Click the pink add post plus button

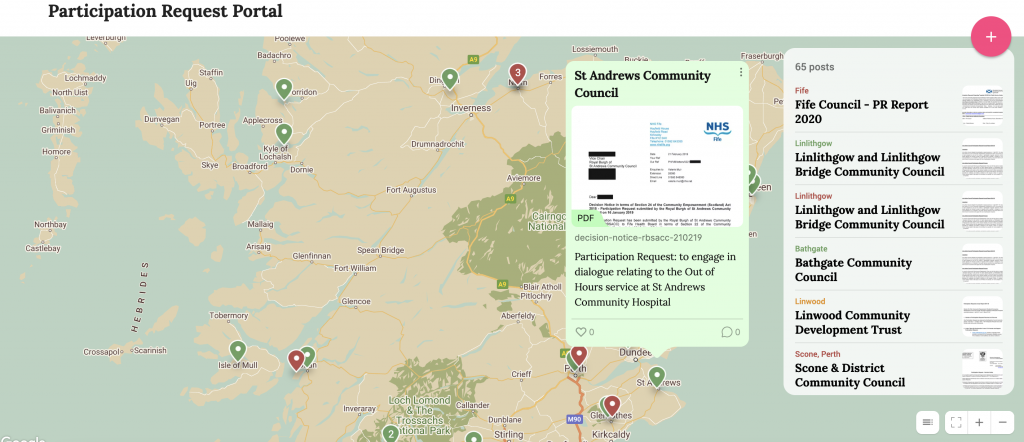tap(991, 37)
